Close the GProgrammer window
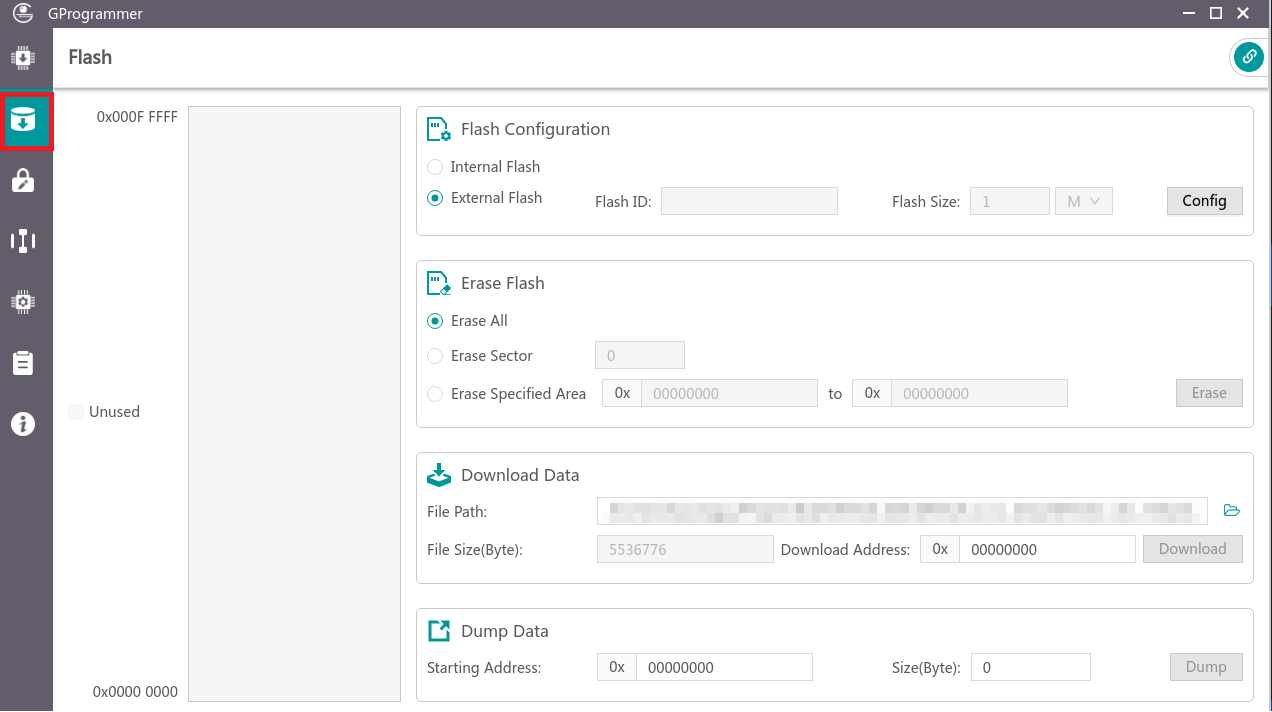The height and width of the screenshot is (712, 1272). pyautogui.click(x=1243, y=13)
